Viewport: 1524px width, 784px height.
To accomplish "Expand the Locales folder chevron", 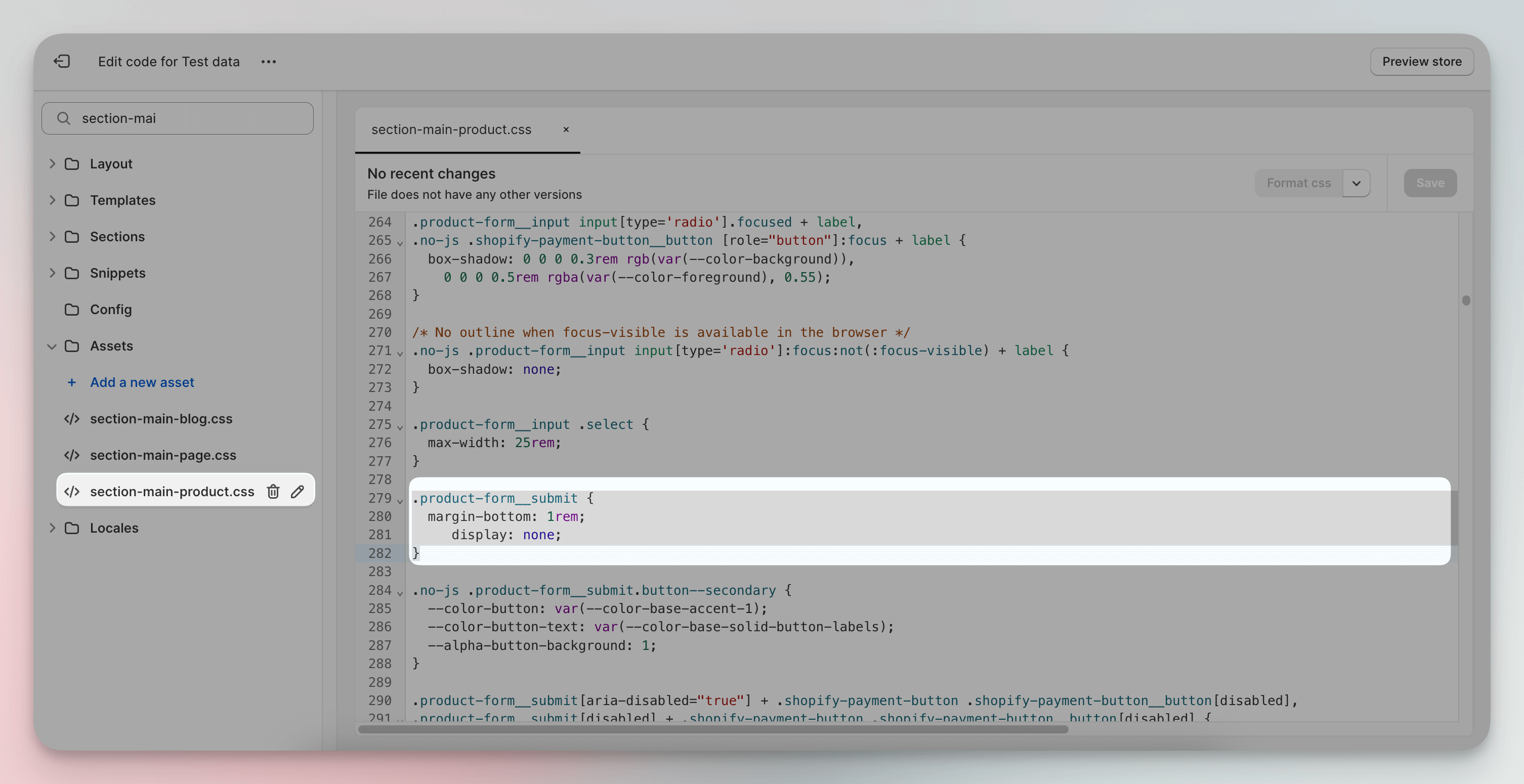I will point(52,528).
